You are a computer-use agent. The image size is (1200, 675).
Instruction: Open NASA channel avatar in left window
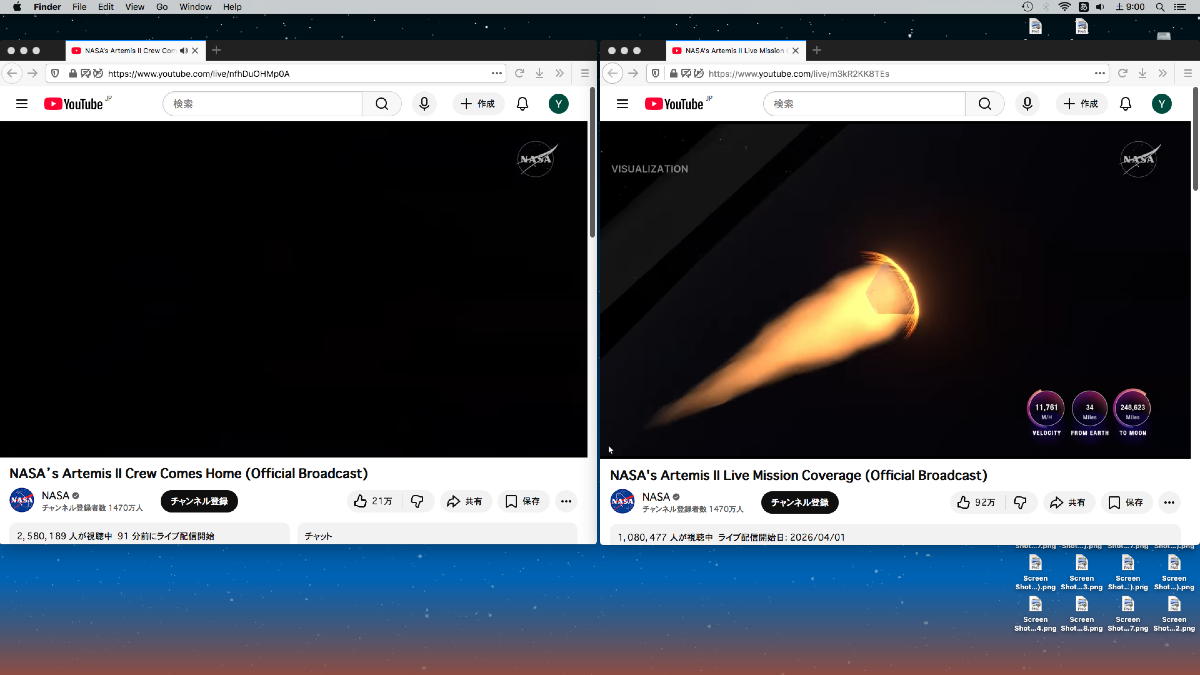(x=22, y=501)
